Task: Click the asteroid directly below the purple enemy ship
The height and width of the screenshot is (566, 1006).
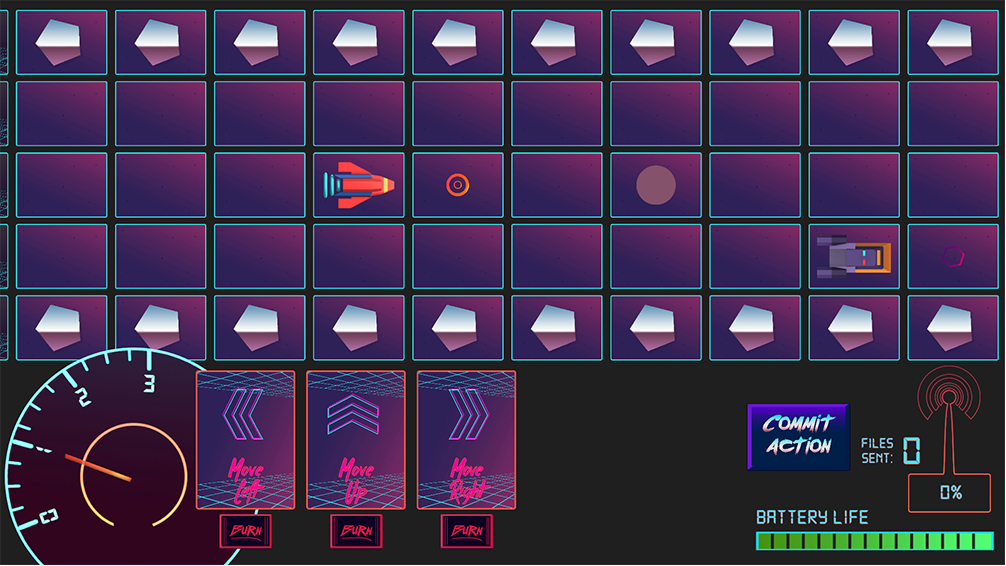Action: tap(853, 327)
